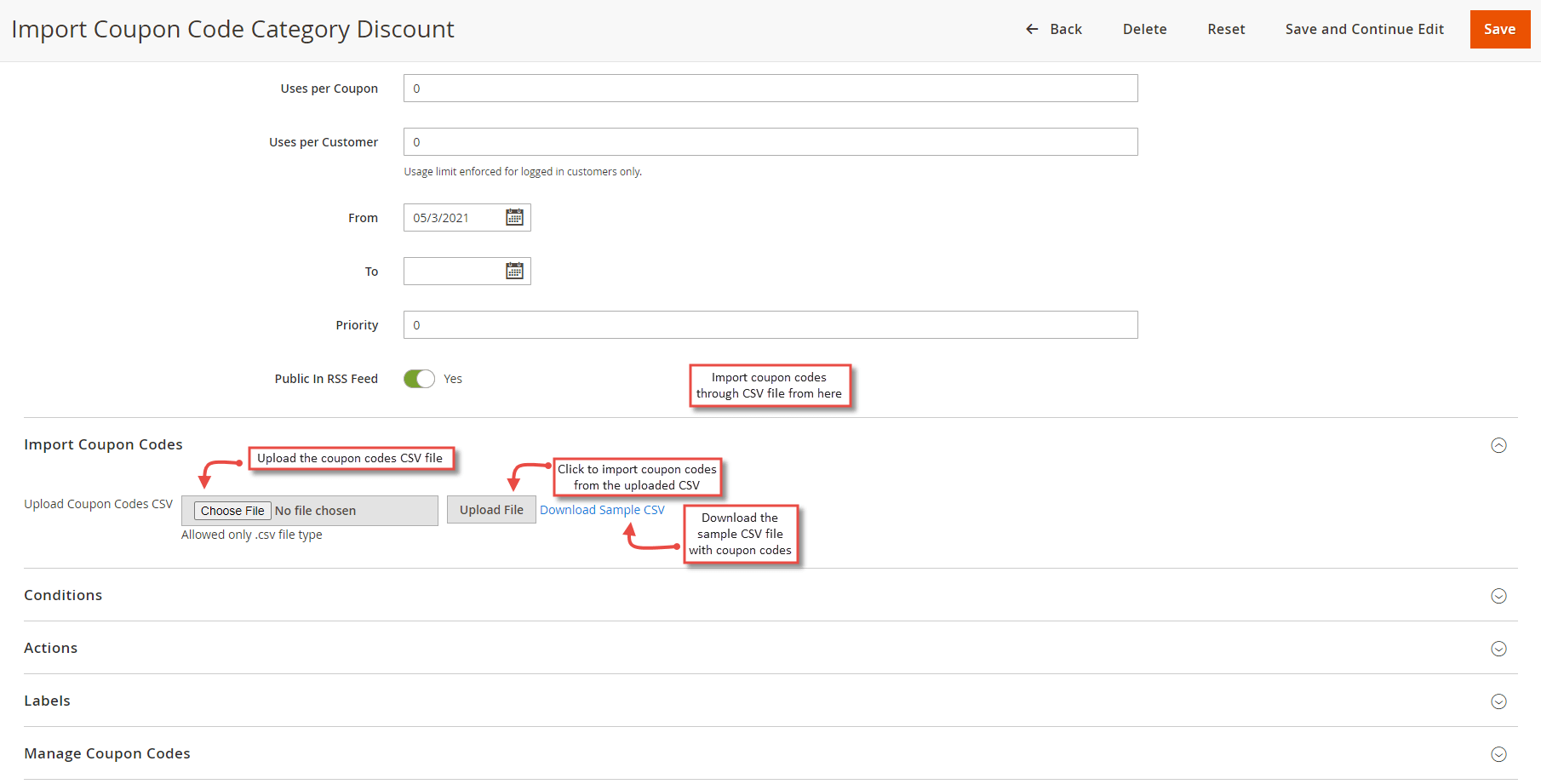
Task: Focus the Uses per Customer field
Action: [770, 142]
